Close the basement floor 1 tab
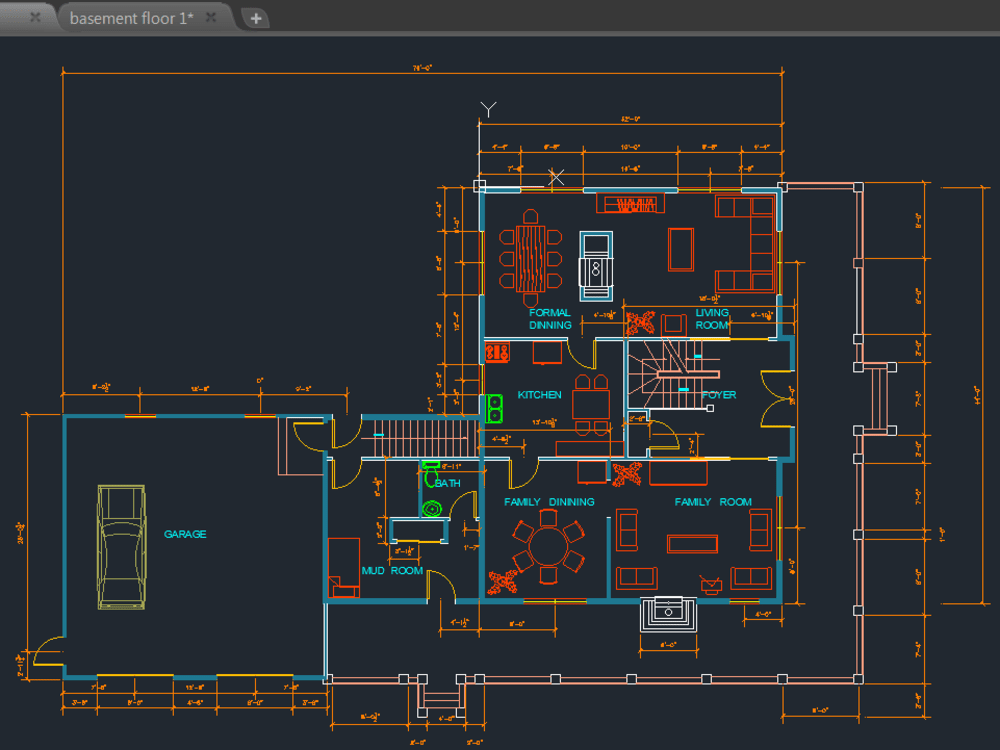 (x=210, y=17)
